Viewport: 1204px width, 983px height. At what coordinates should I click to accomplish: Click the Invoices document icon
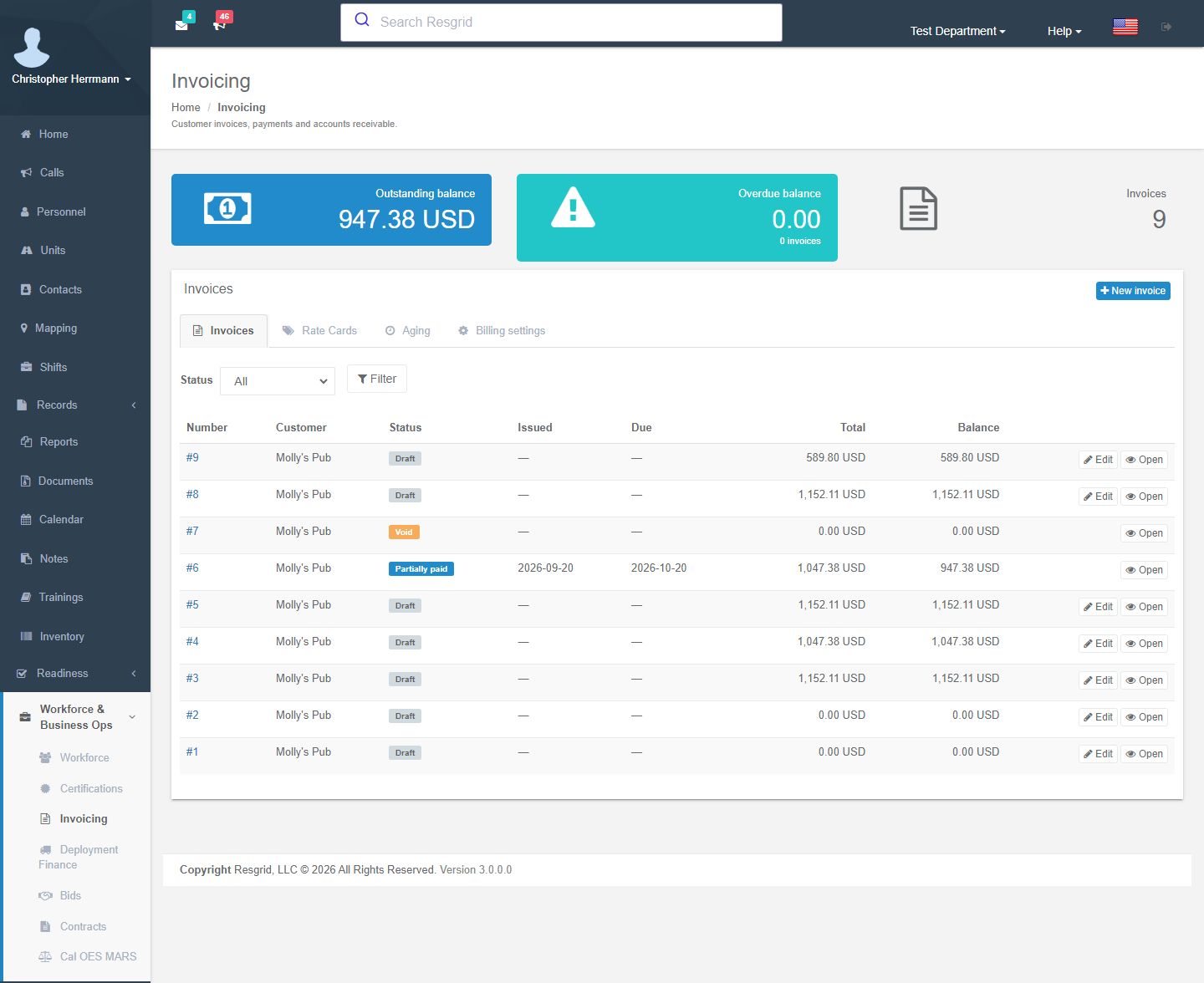(918, 208)
